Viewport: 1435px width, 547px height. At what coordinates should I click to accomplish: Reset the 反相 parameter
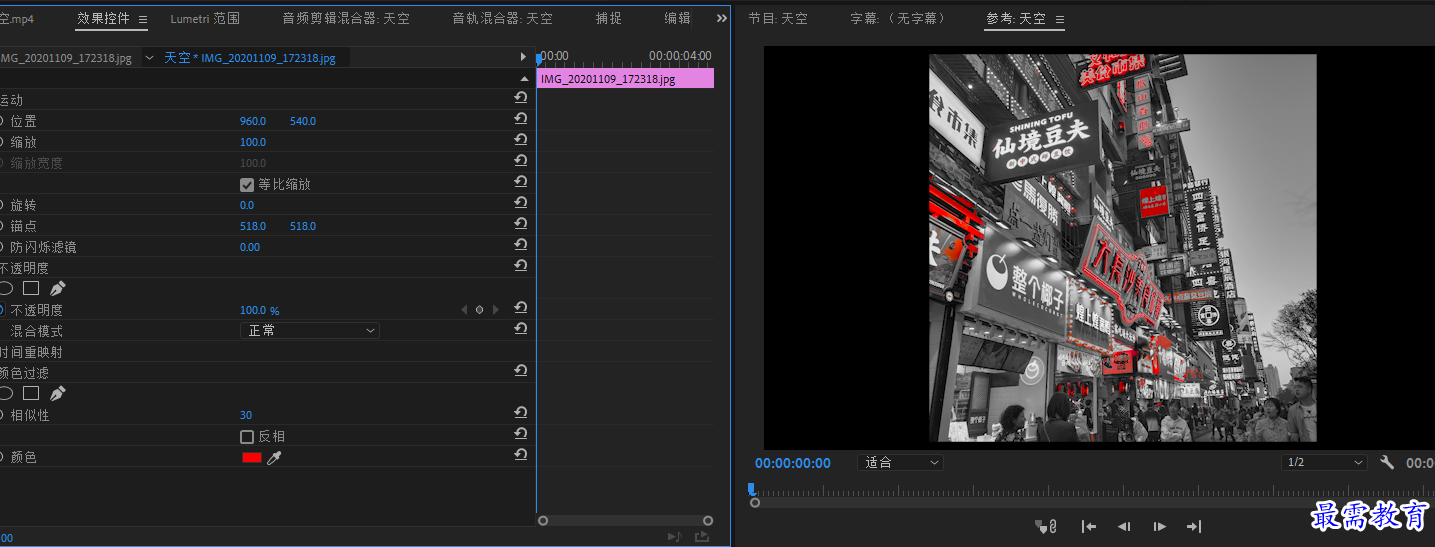[x=520, y=434]
